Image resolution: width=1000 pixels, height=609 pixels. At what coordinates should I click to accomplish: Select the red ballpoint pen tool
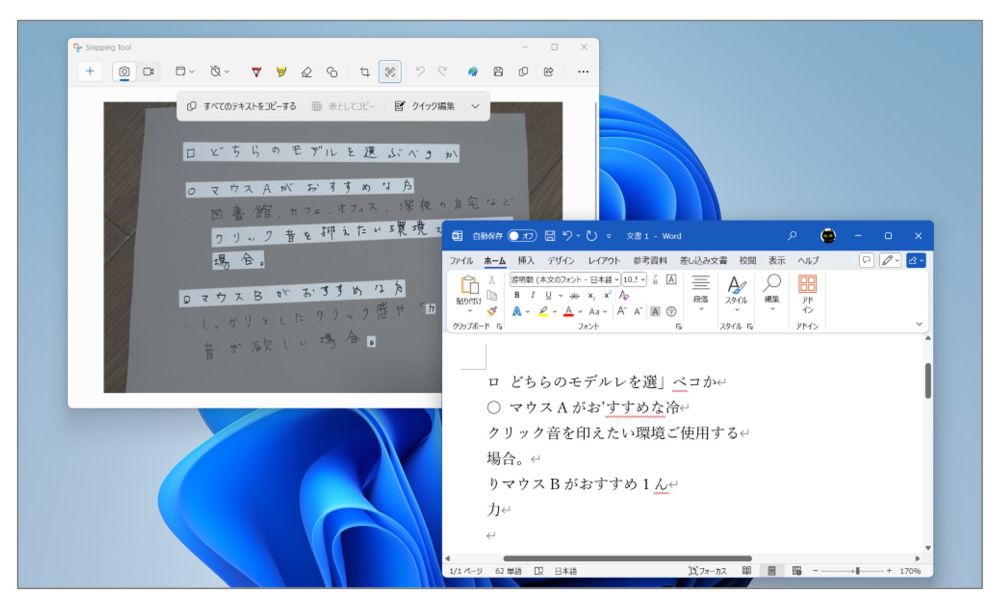click(256, 72)
